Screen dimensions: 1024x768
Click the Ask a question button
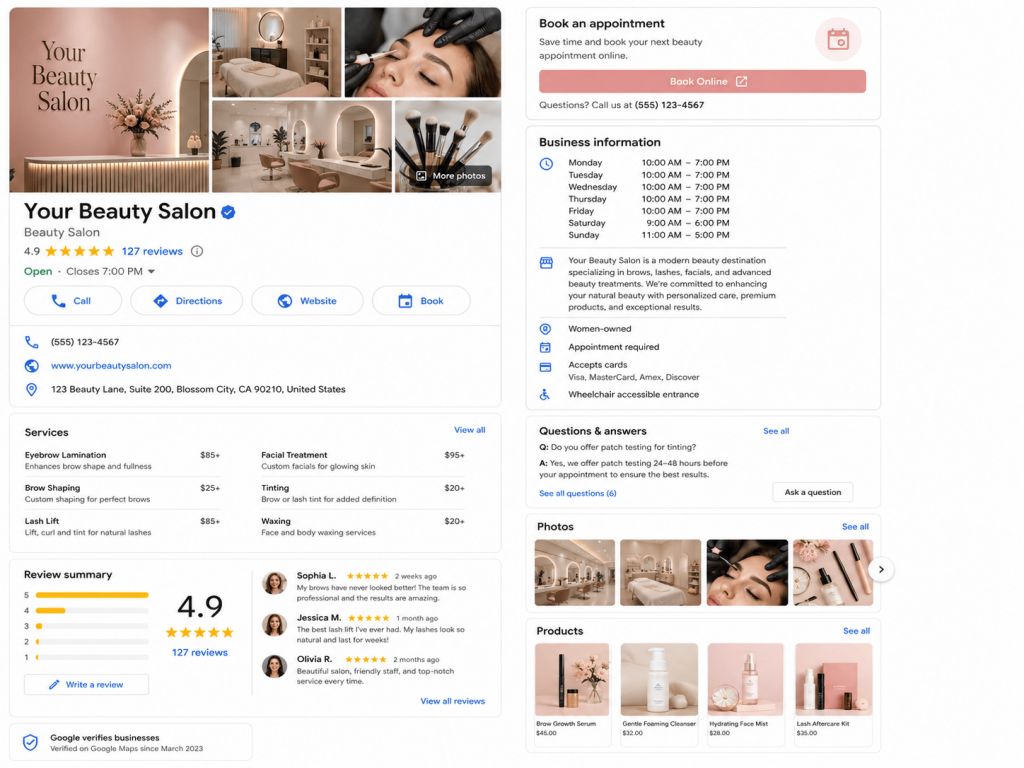pyautogui.click(x=813, y=492)
